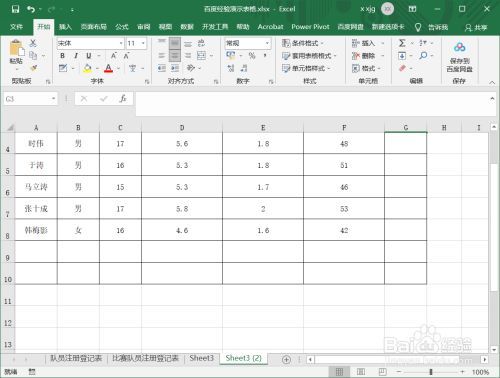Apply the yellow fill color bucket

tap(88, 68)
